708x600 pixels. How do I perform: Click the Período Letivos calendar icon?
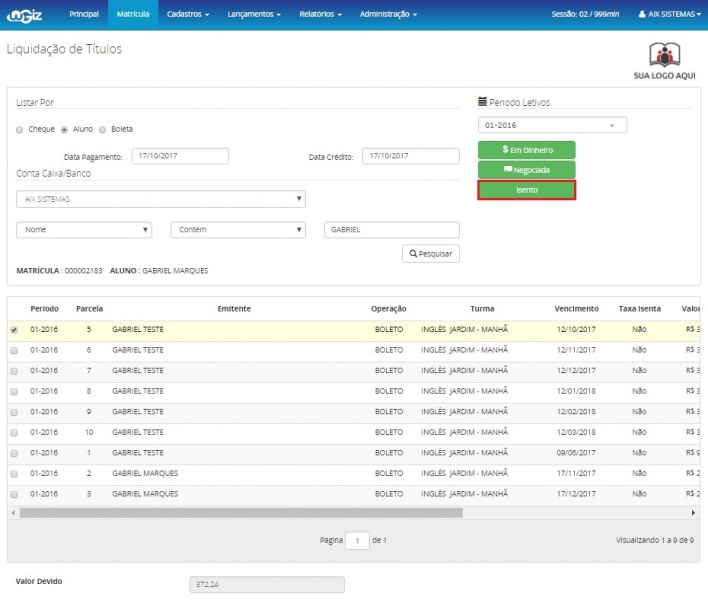[482, 102]
